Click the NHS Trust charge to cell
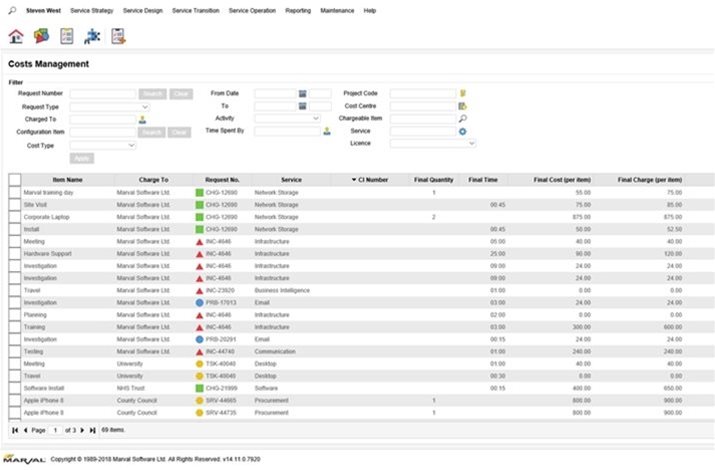This screenshot has height=470, width=715. 130,388
